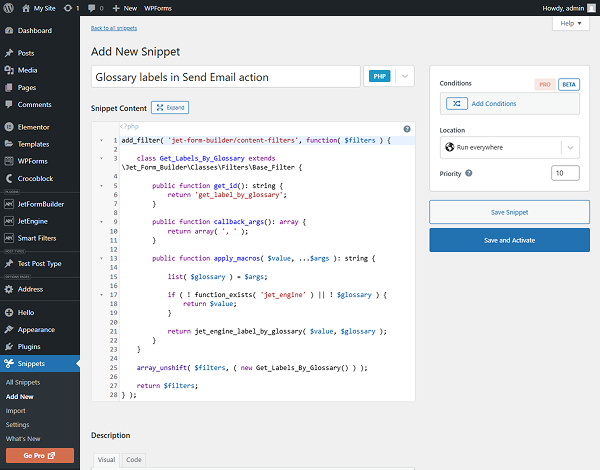This screenshot has width=600, height=470.
Task: Switch description editor to Code tab
Action: (134, 460)
